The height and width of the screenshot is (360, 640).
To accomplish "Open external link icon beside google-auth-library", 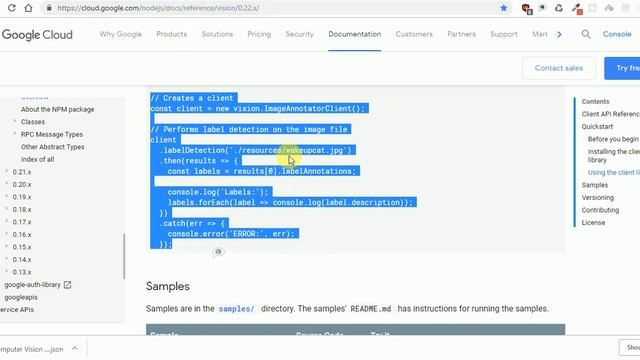I will pyautogui.click(x=67, y=285).
